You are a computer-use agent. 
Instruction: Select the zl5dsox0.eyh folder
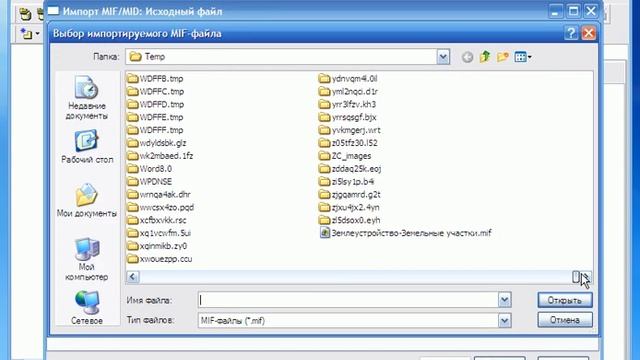[350, 220]
